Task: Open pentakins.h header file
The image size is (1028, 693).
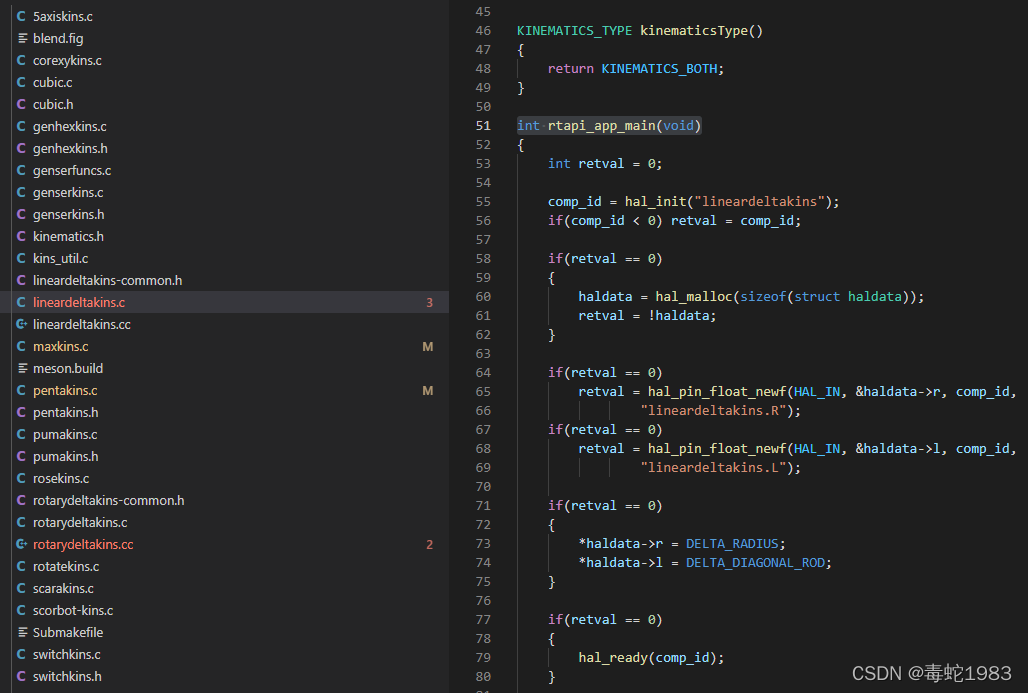Action: point(66,412)
